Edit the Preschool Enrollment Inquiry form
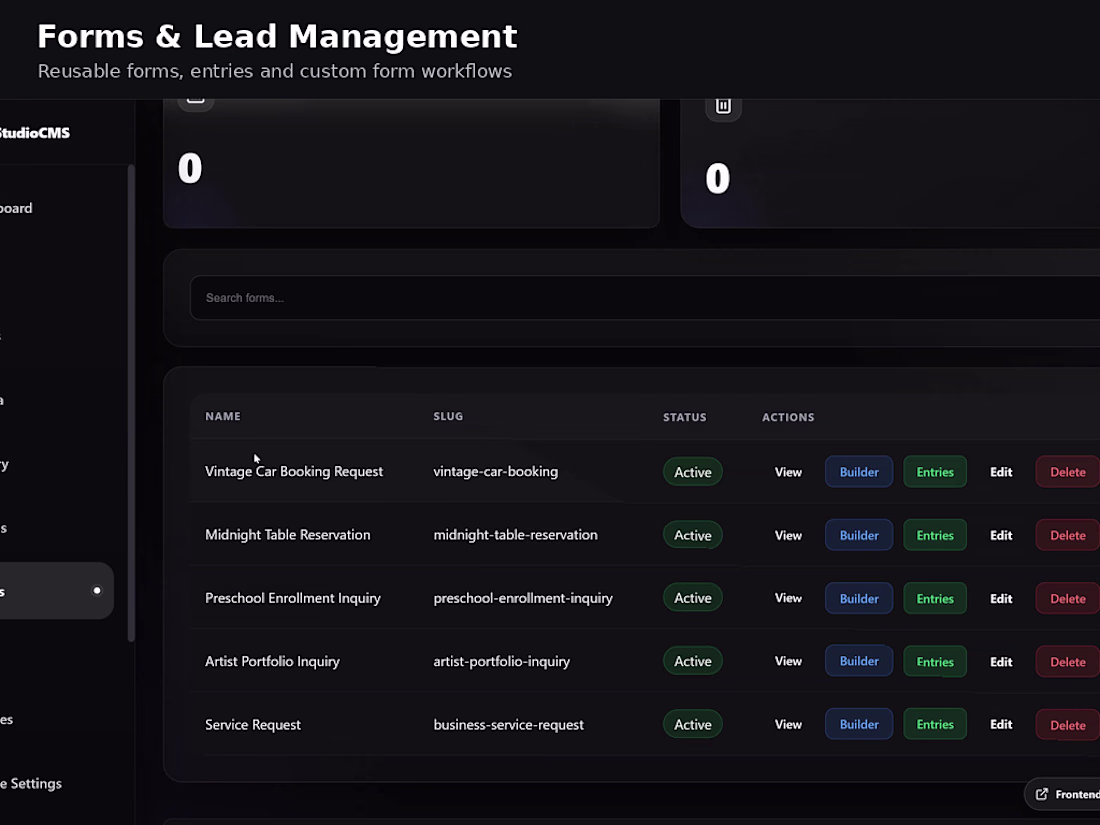Screen dimensions: 1100x825 1001,598
